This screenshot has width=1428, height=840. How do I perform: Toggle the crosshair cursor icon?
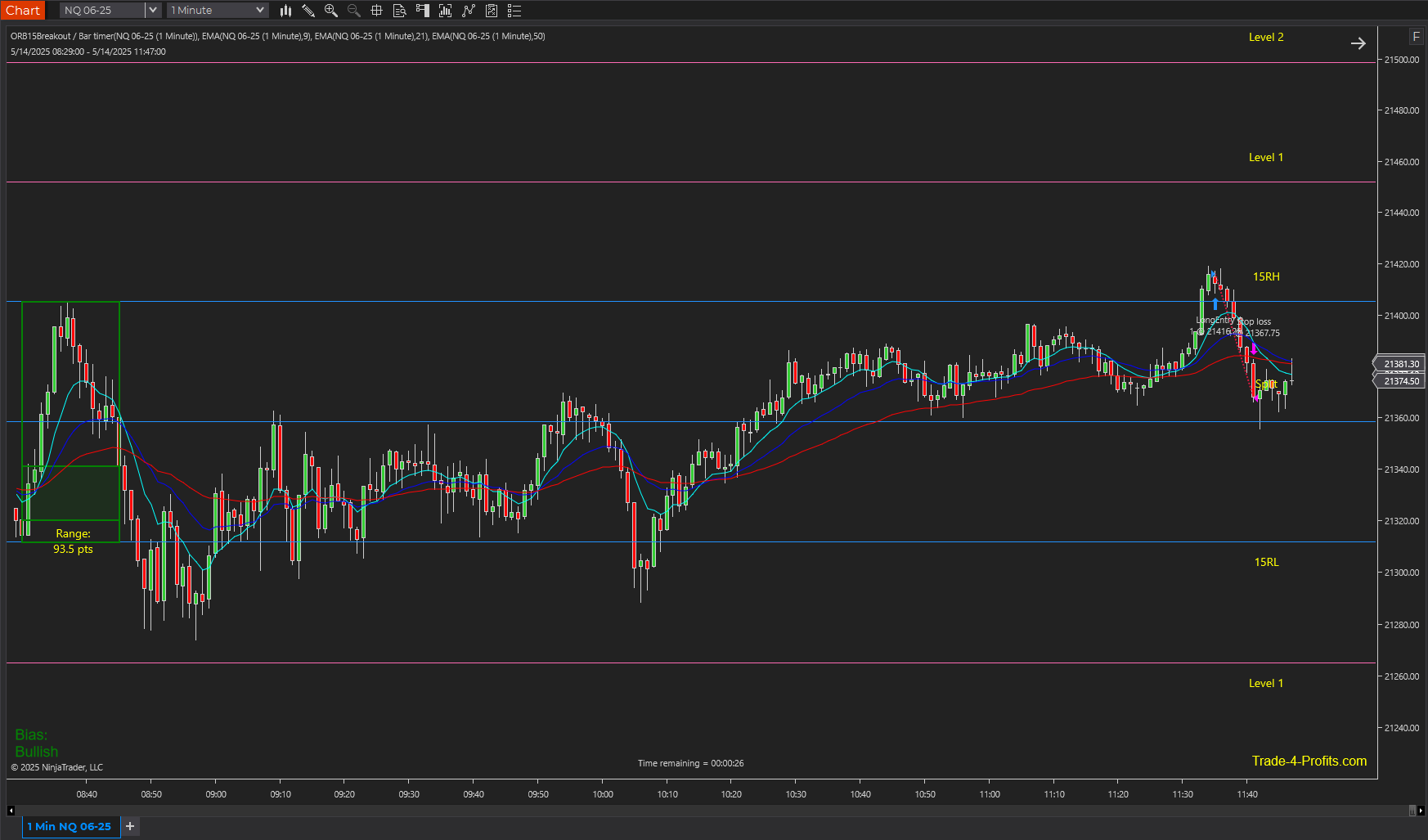[x=377, y=11]
